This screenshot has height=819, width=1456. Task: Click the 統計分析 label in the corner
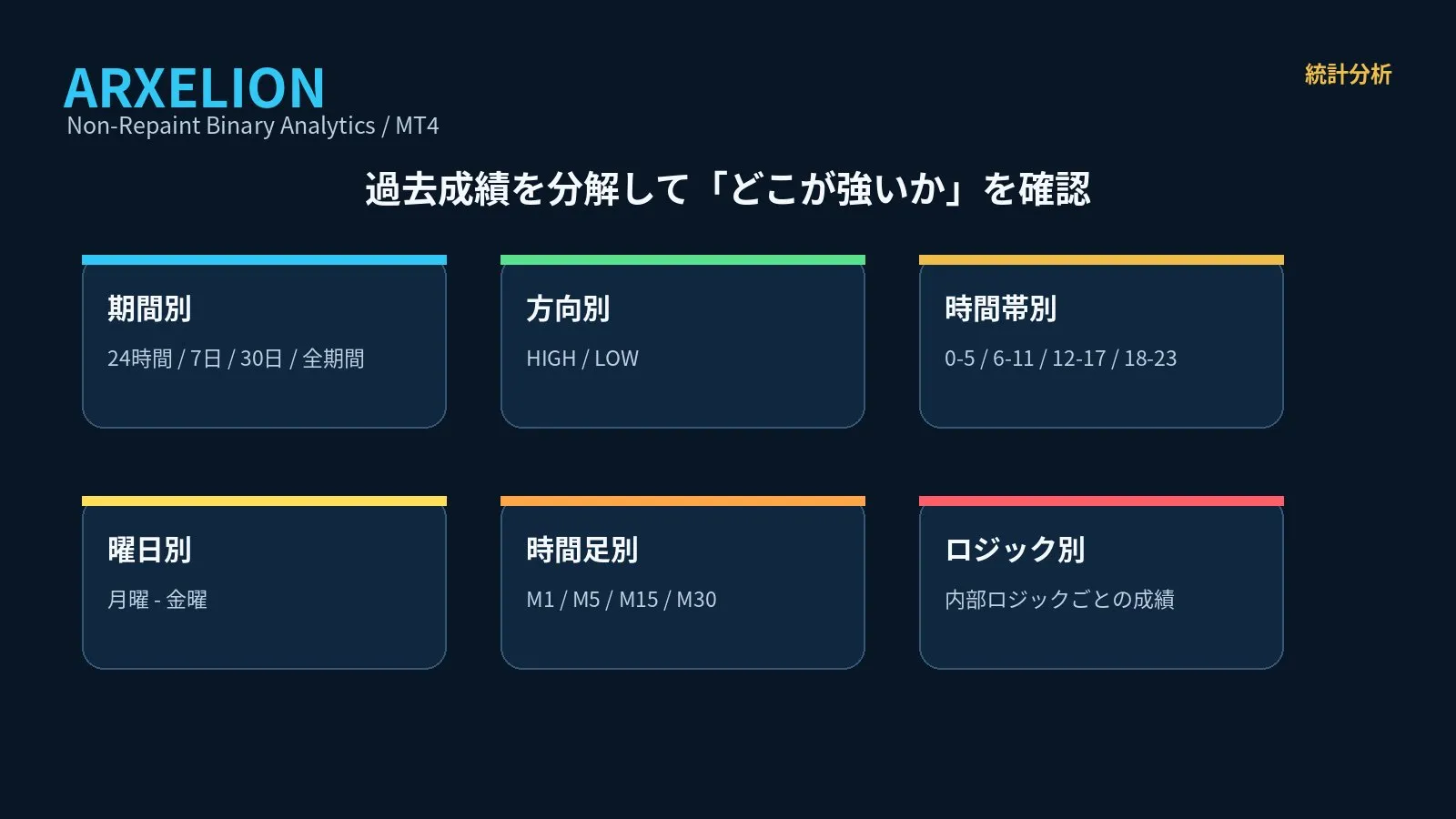(1348, 75)
